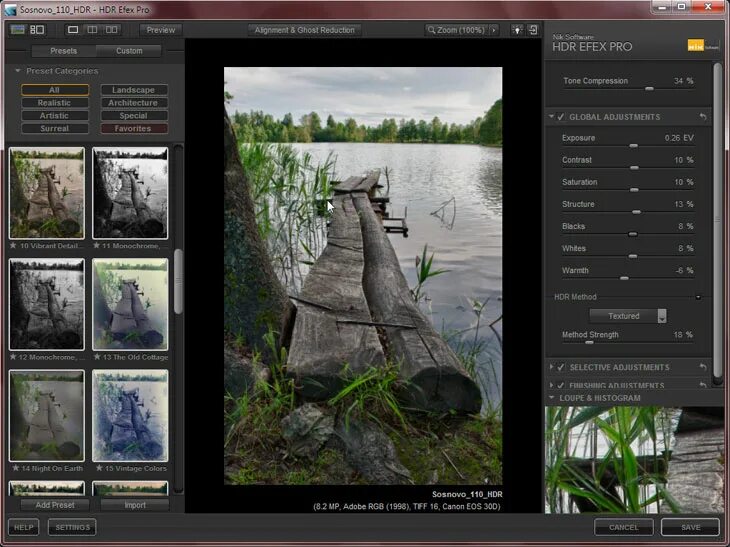
Task: Show the preset browser panel view icon
Action: coord(37,30)
